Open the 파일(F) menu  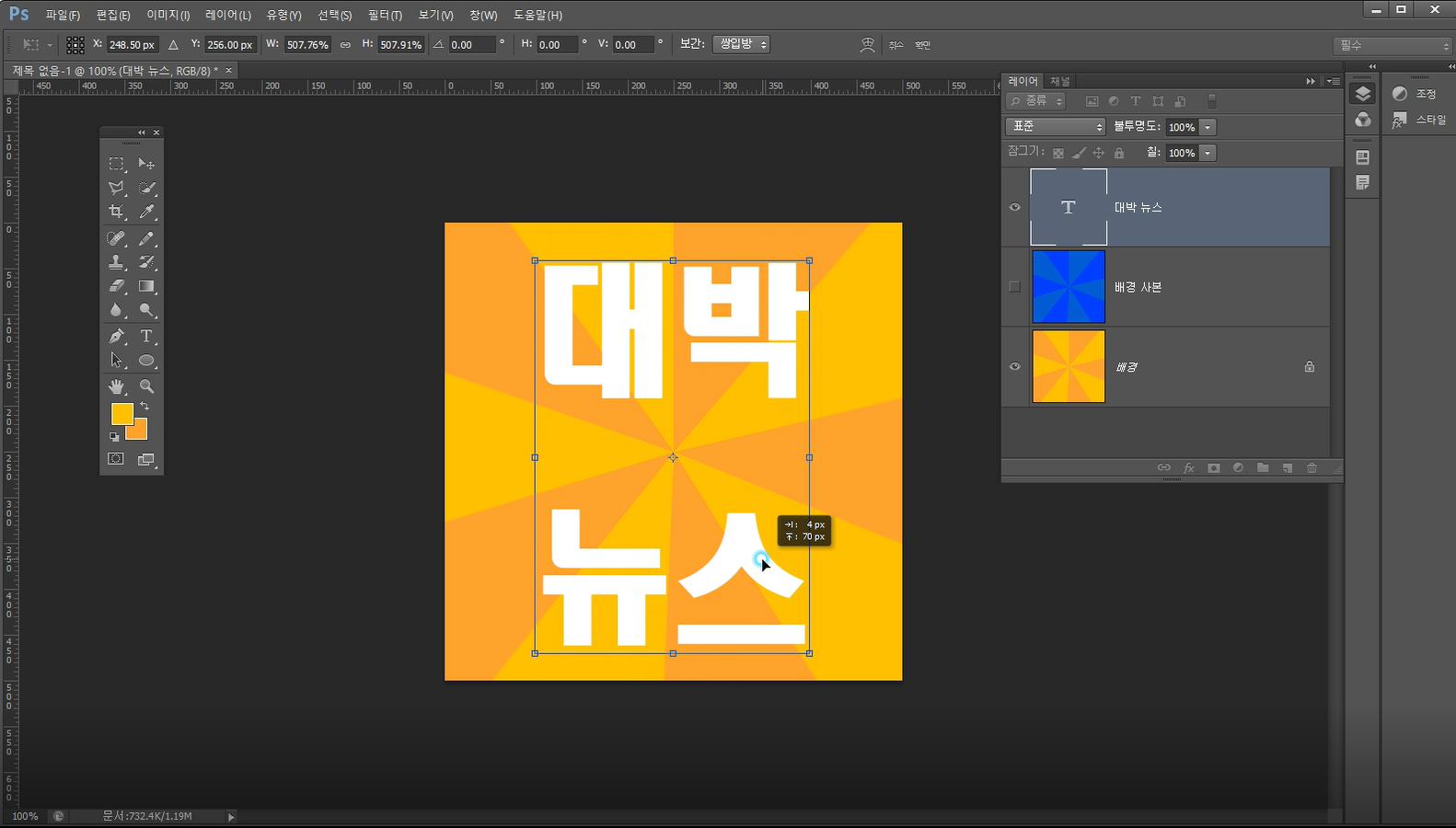click(x=63, y=16)
